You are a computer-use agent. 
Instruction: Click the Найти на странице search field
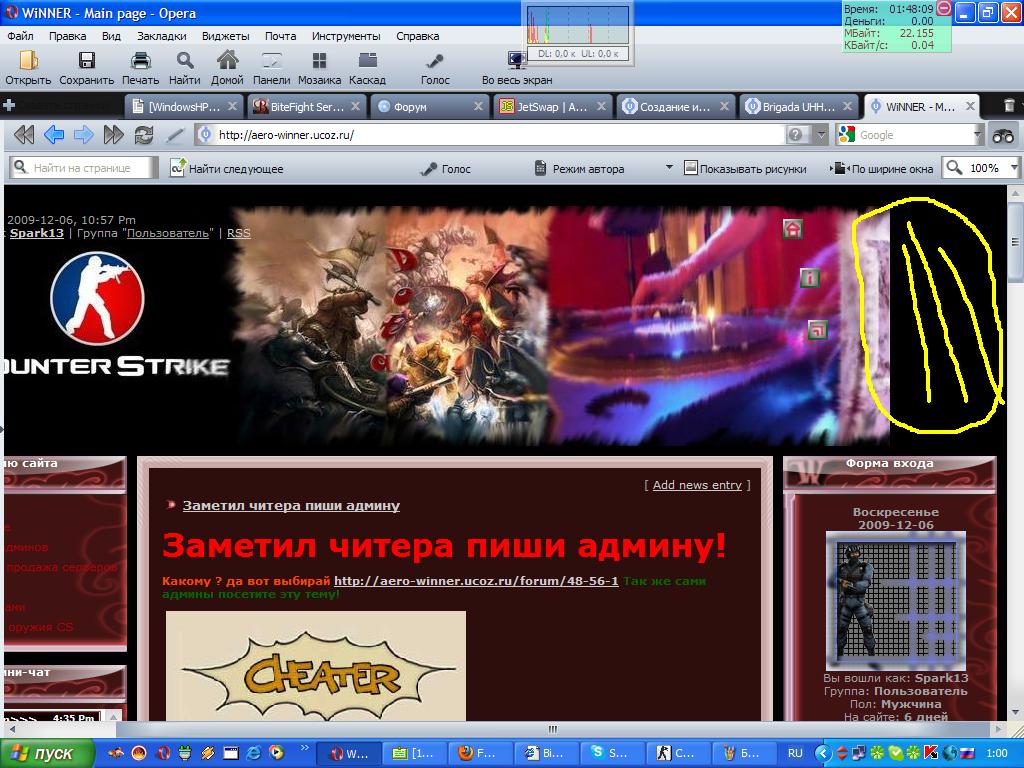[83, 168]
